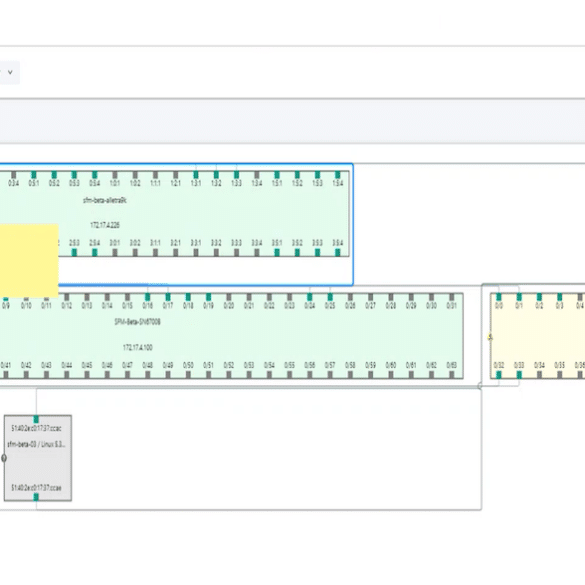585x585 pixels.
Task: Select port 2:5:3 on the storage array
Action: coord(74,253)
